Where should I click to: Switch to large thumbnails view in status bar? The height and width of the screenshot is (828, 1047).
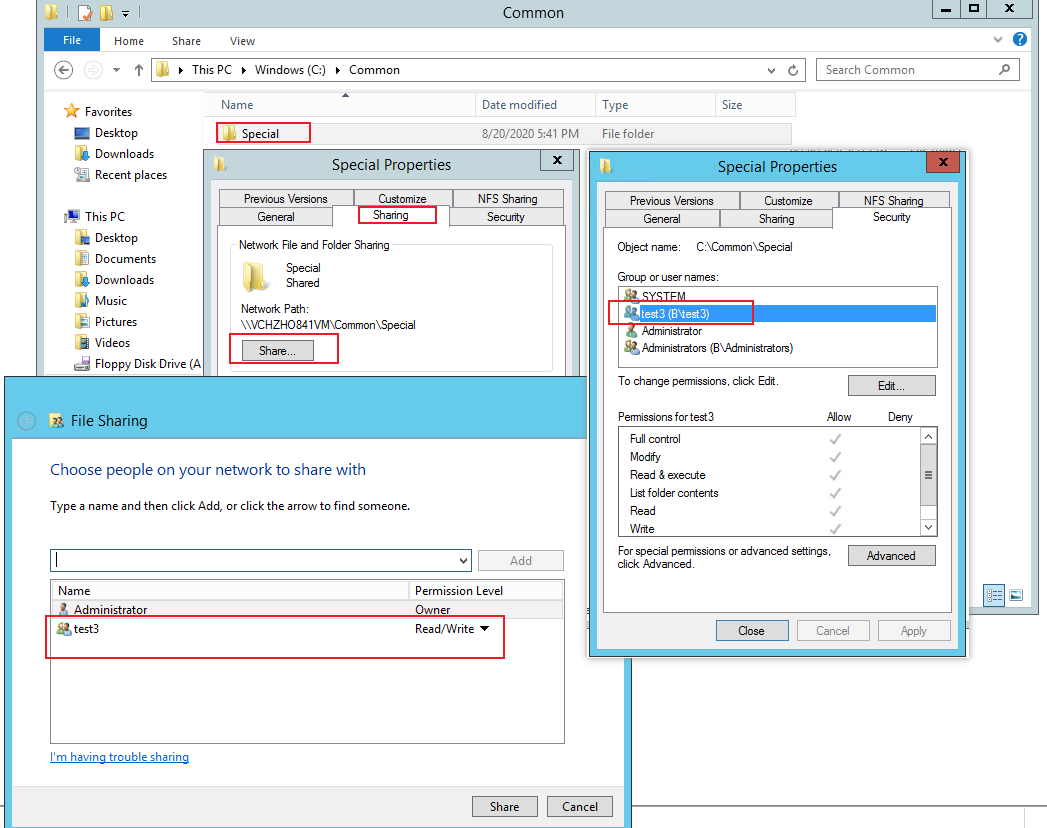[1016, 595]
